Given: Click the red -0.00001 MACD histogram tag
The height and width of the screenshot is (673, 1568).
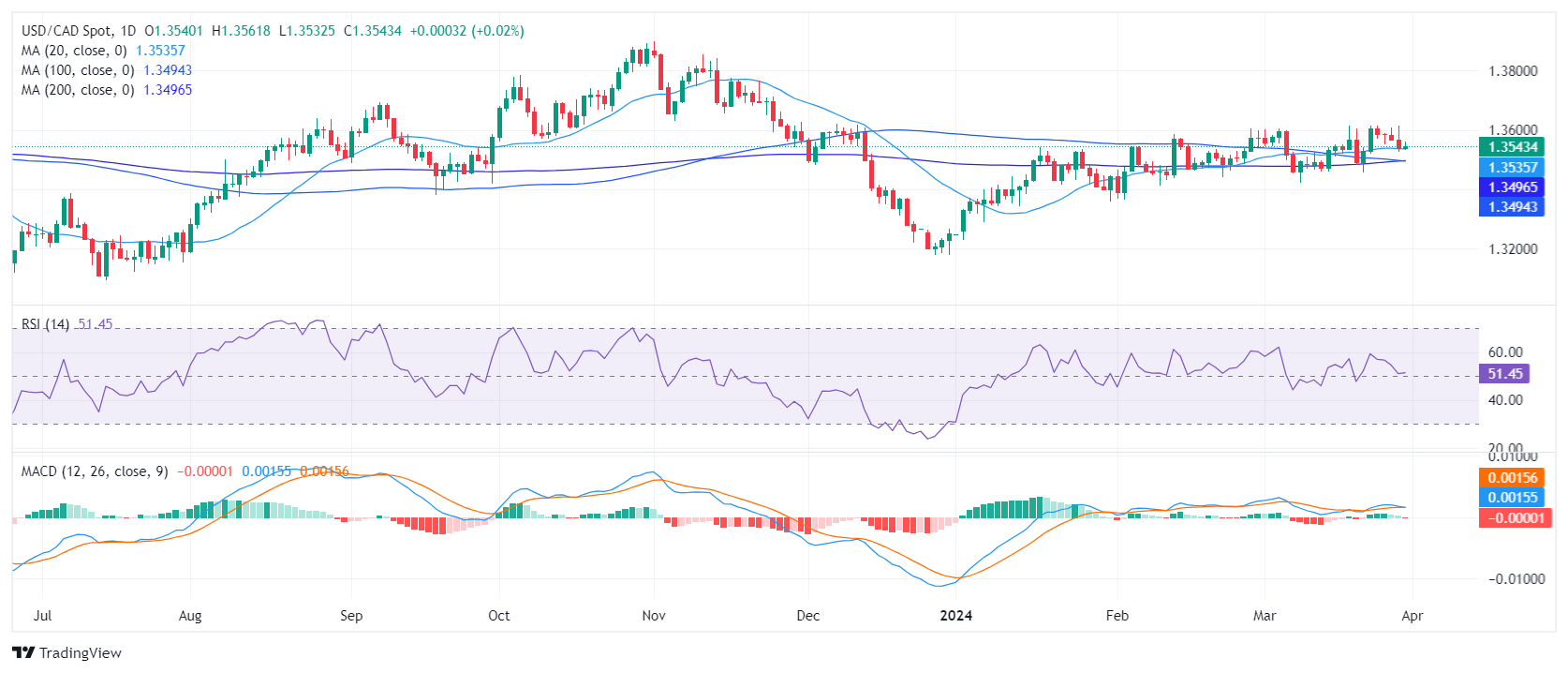Looking at the screenshot, I should pos(1512,517).
